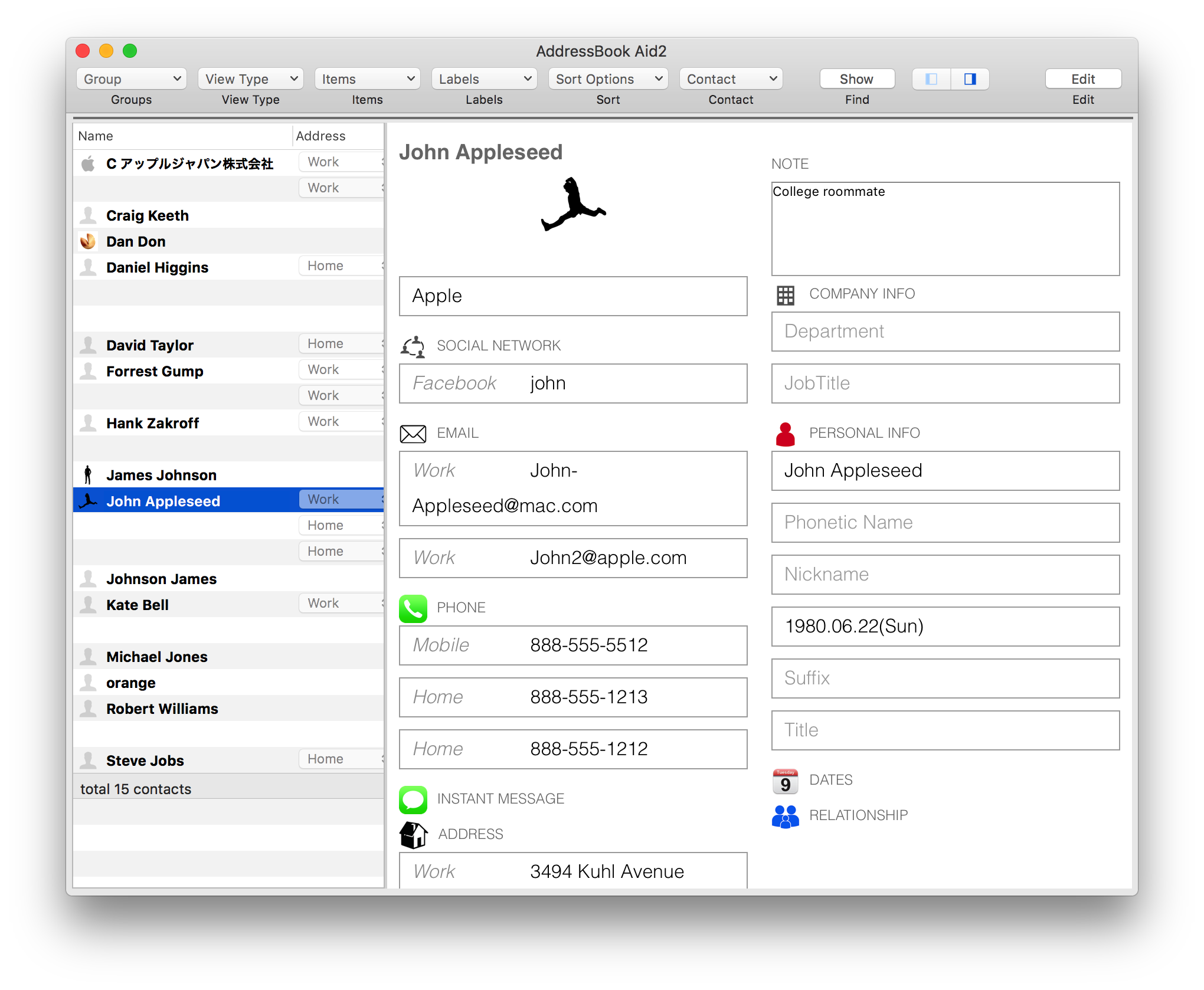Click Kate Bell's placeholder avatar icon

[88, 605]
